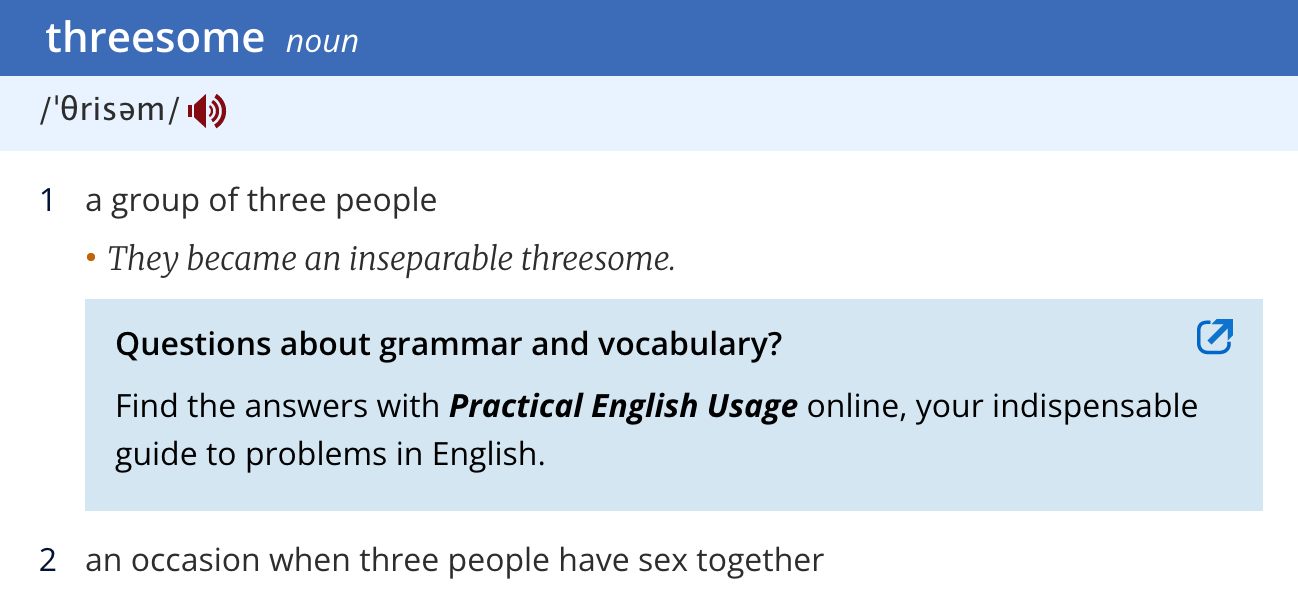1298x614 pixels.
Task: Click the word "online" in the promo text
Action: (855, 406)
